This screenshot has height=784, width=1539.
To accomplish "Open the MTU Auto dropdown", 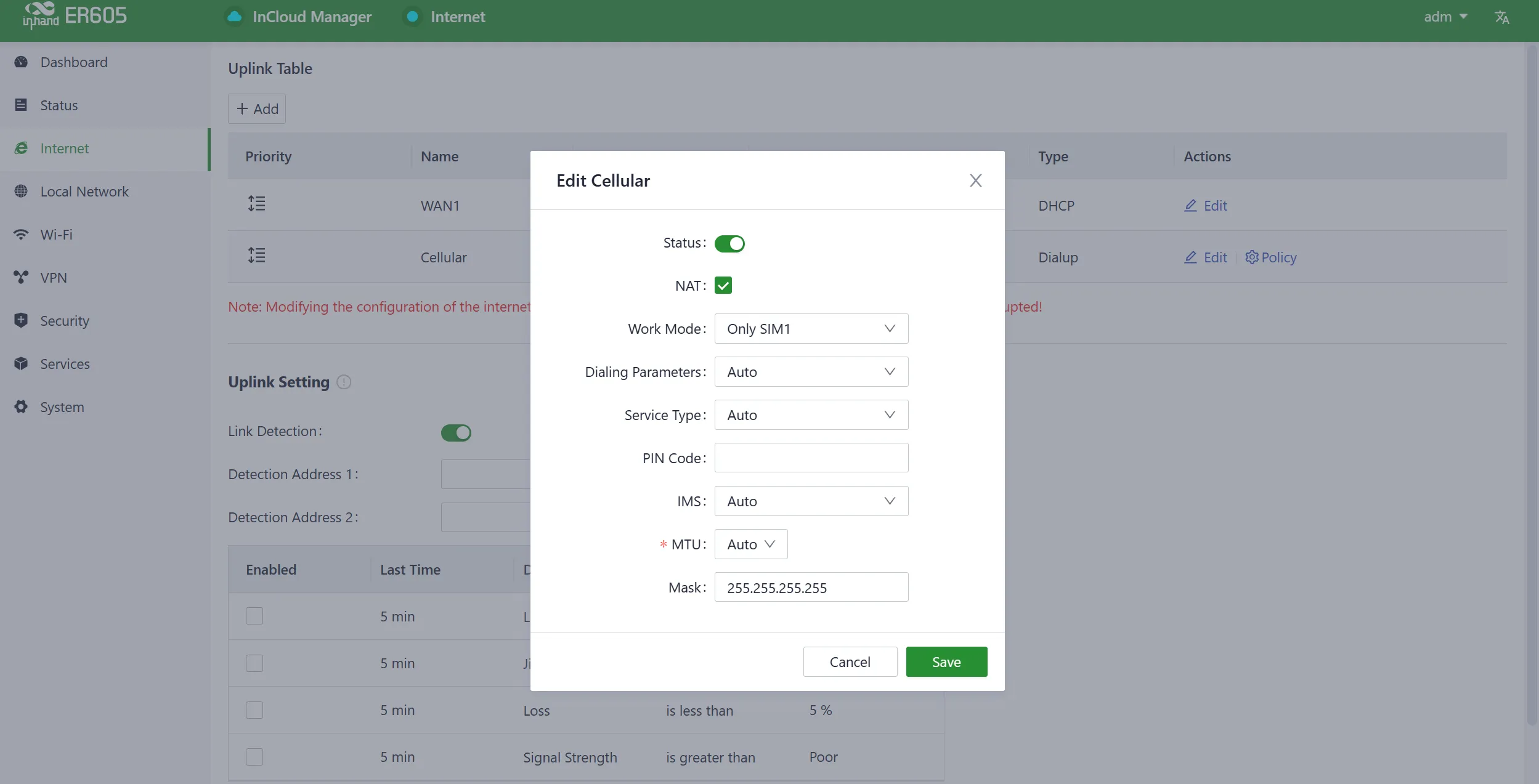I will click(x=751, y=544).
